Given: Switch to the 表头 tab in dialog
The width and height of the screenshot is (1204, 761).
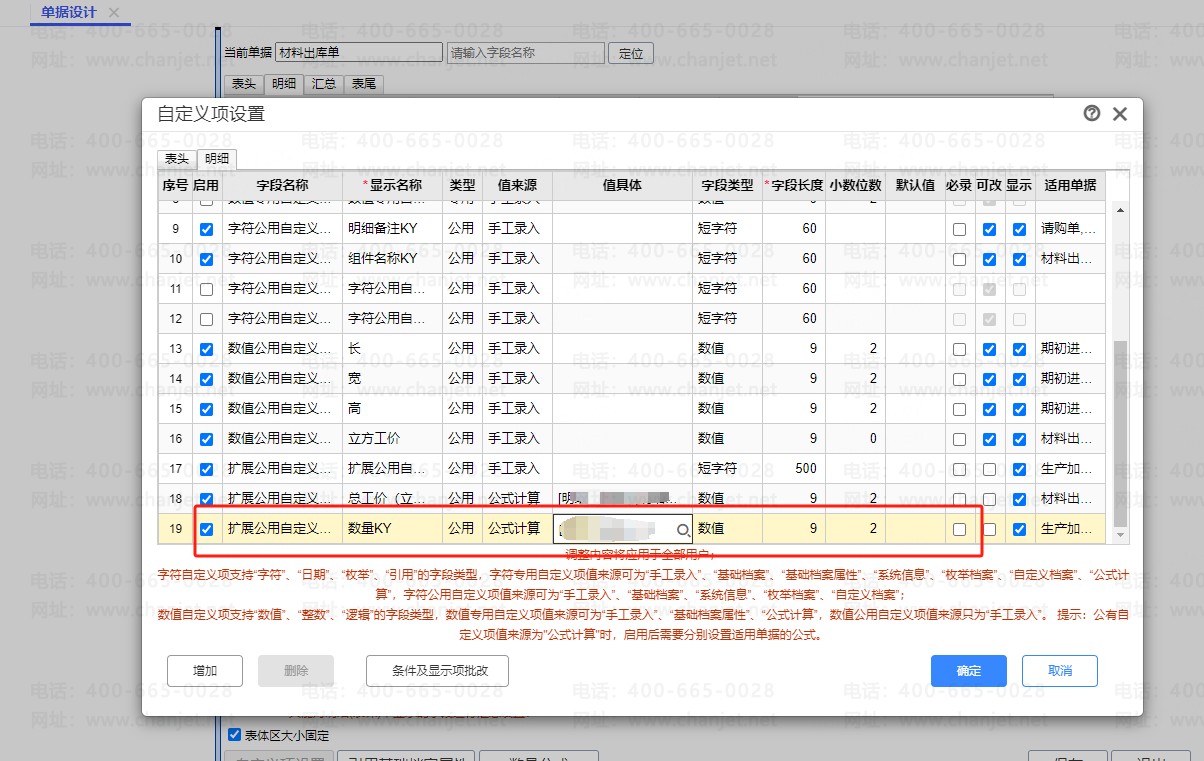Looking at the screenshot, I should [x=177, y=159].
